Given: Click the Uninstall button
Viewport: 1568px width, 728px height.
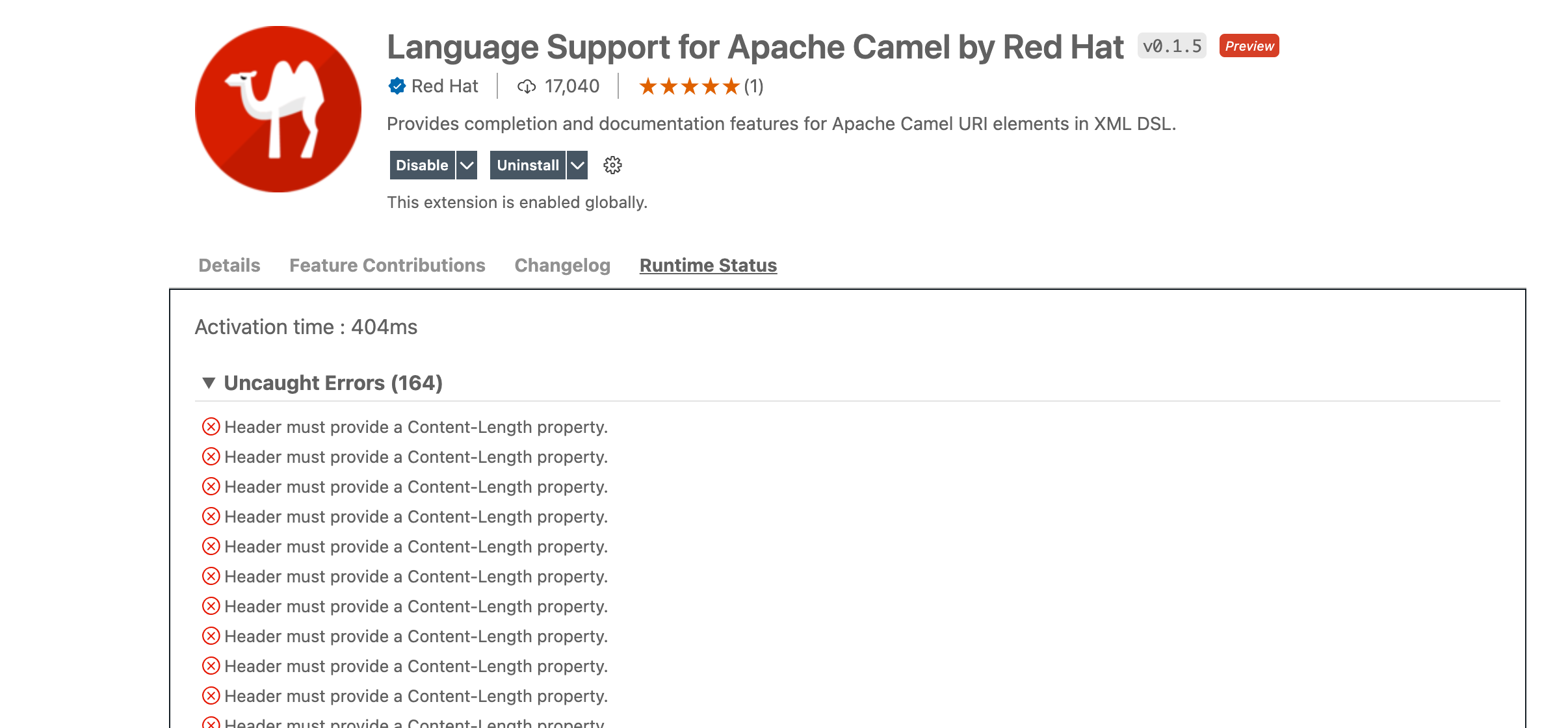Looking at the screenshot, I should point(528,165).
